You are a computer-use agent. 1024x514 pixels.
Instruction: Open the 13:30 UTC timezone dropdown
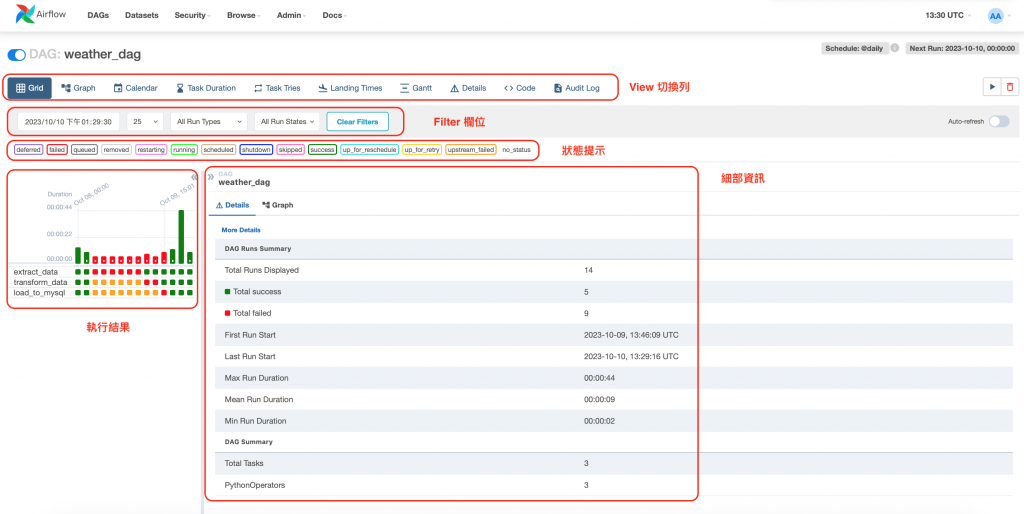click(948, 15)
